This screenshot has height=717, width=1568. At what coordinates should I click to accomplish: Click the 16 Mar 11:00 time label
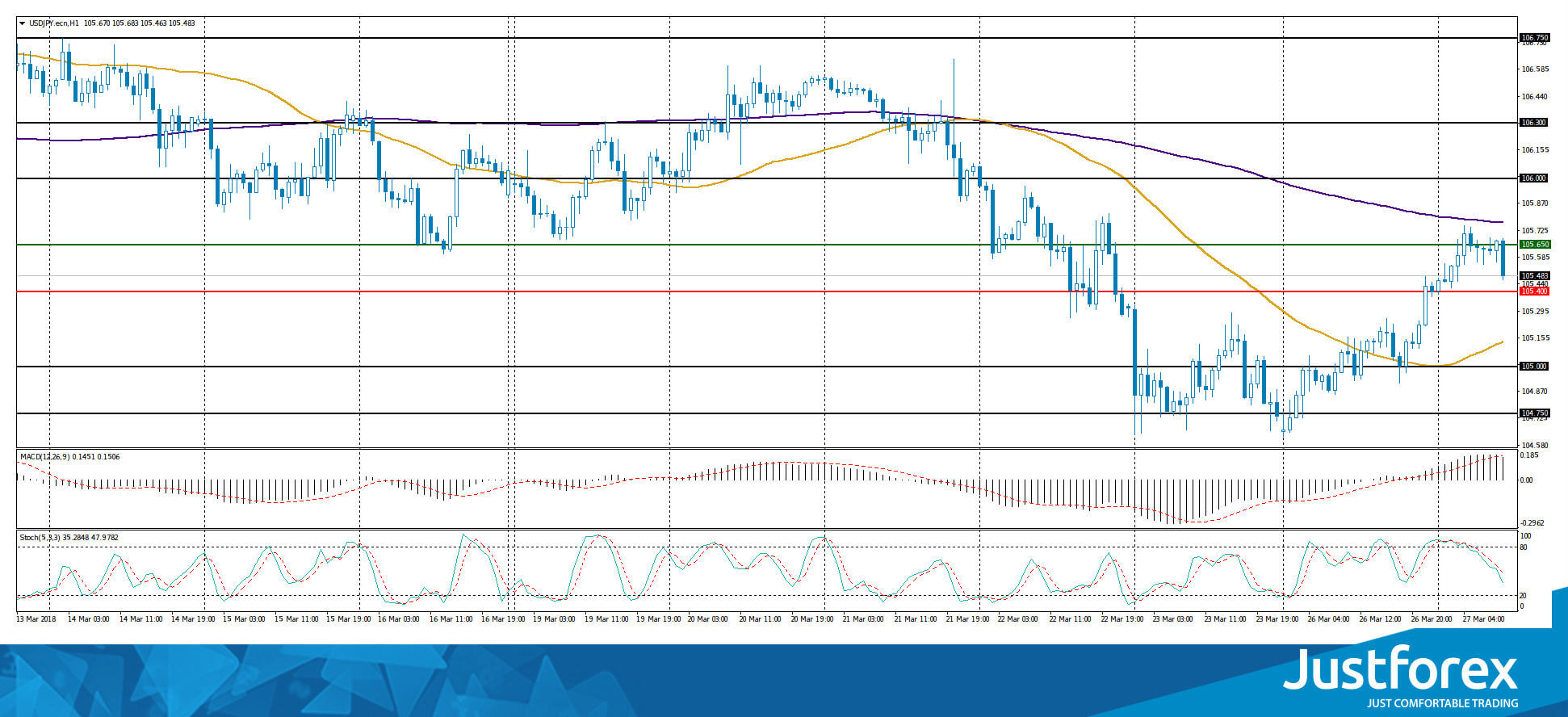tap(451, 619)
